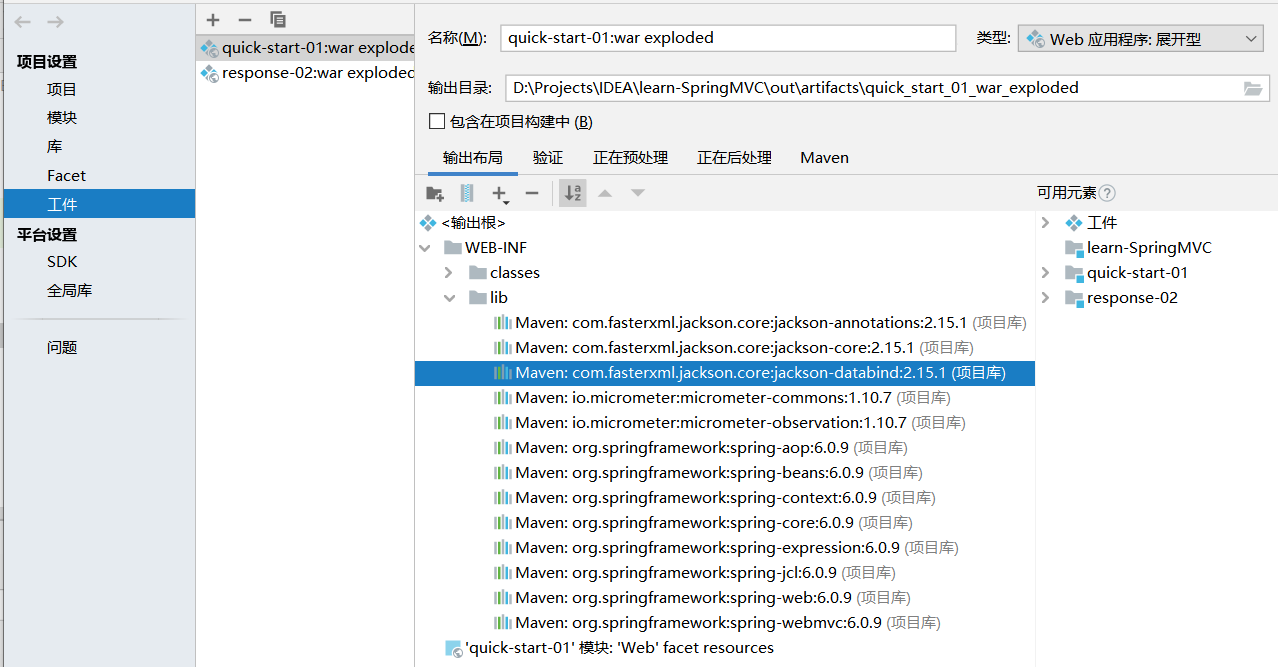1278x667 pixels.
Task: Copy the selected artifact
Action: click(x=278, y=20)
